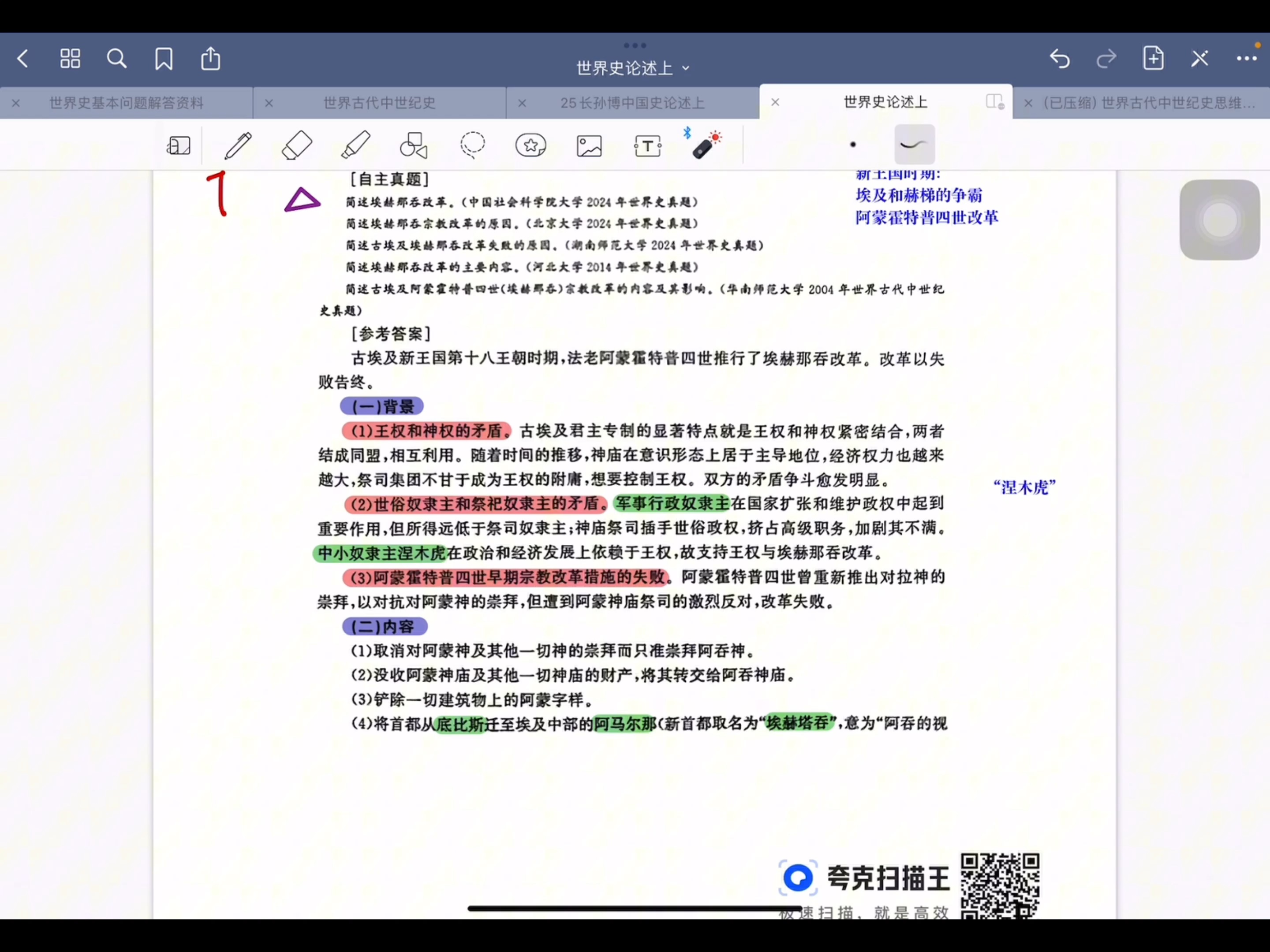Switch to 世界史基本问题解答资料 tab
The height and width of the screenshot is (952, 1270).
point(126,103)
